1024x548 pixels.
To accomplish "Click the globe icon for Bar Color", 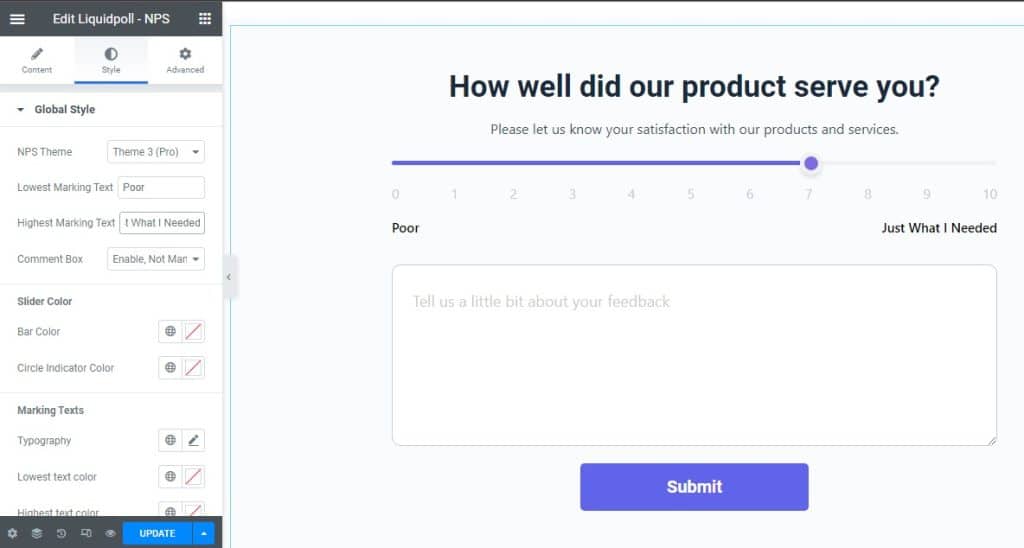I will tap(170, 331).
